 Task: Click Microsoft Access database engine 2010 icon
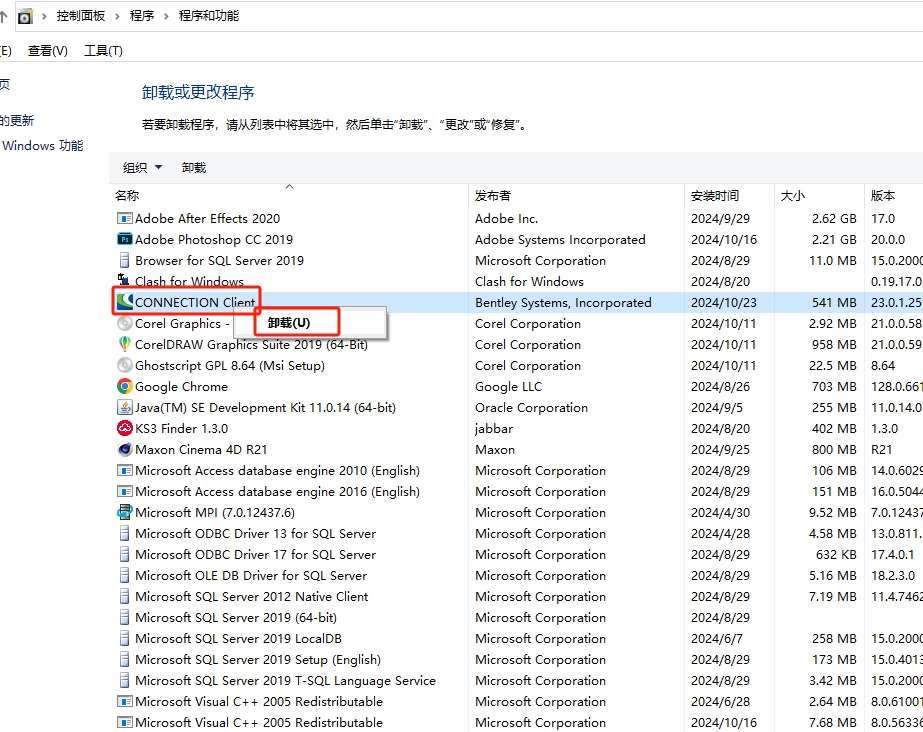click(125, 471)
